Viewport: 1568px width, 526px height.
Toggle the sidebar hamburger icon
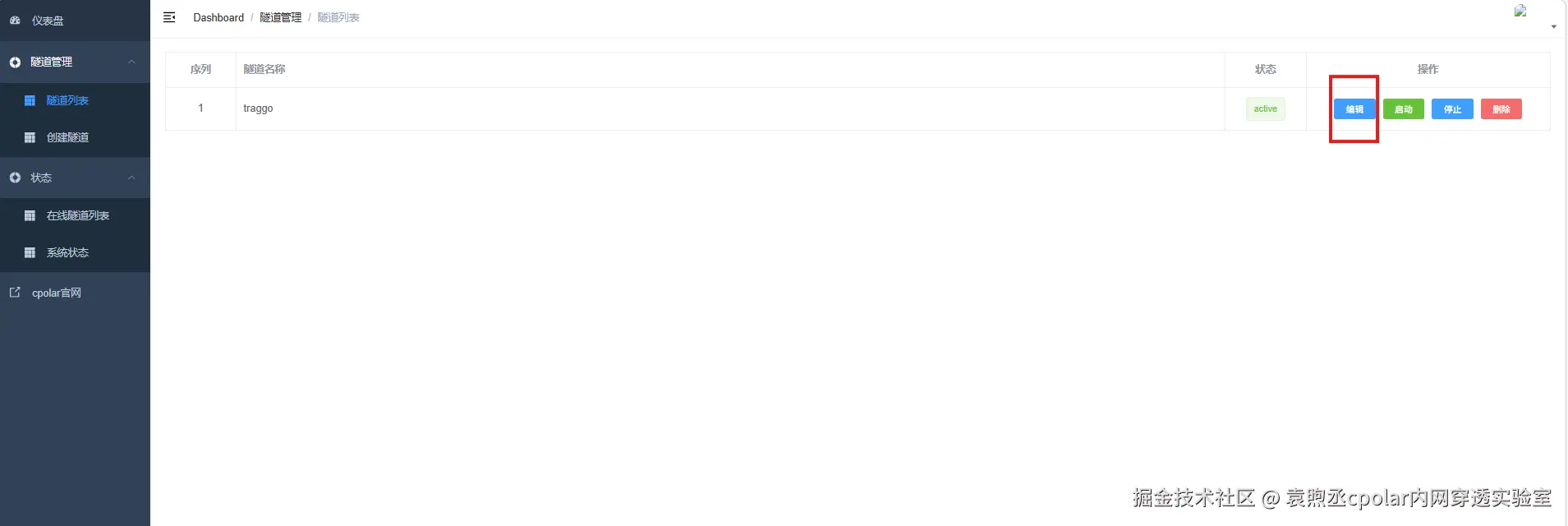click(x=169, y=17)
